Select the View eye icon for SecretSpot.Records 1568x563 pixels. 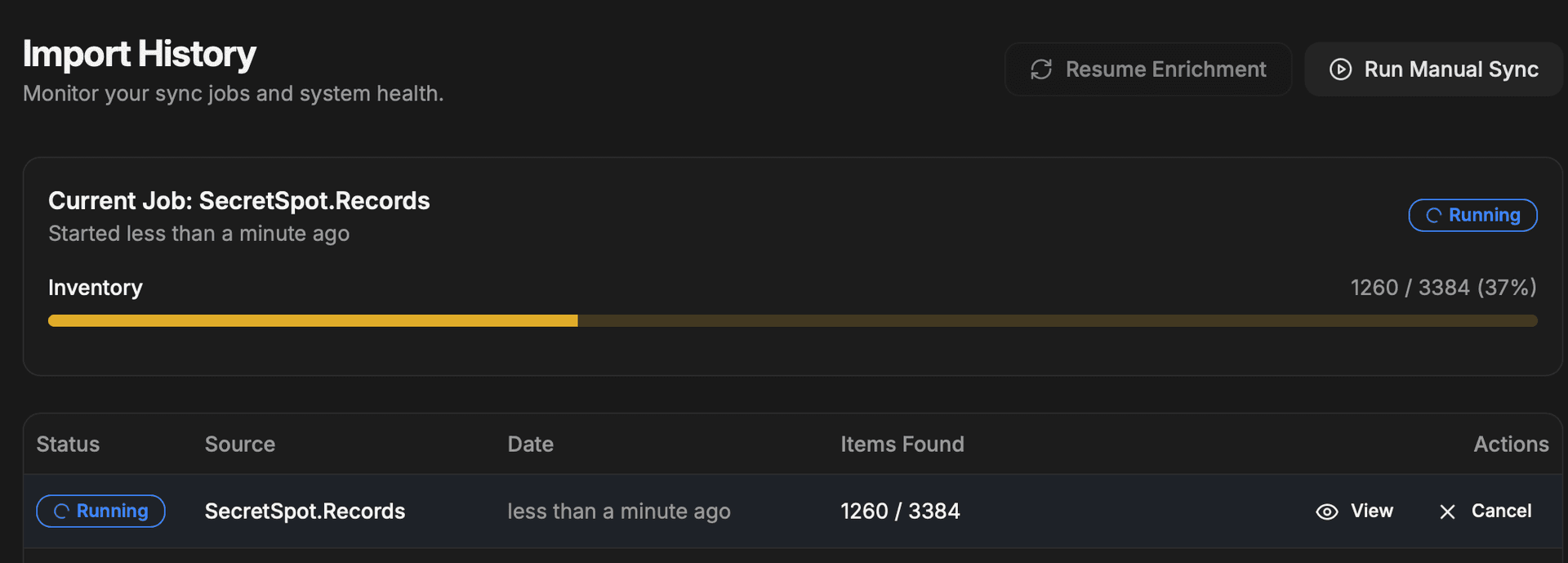click(1326, 511)
